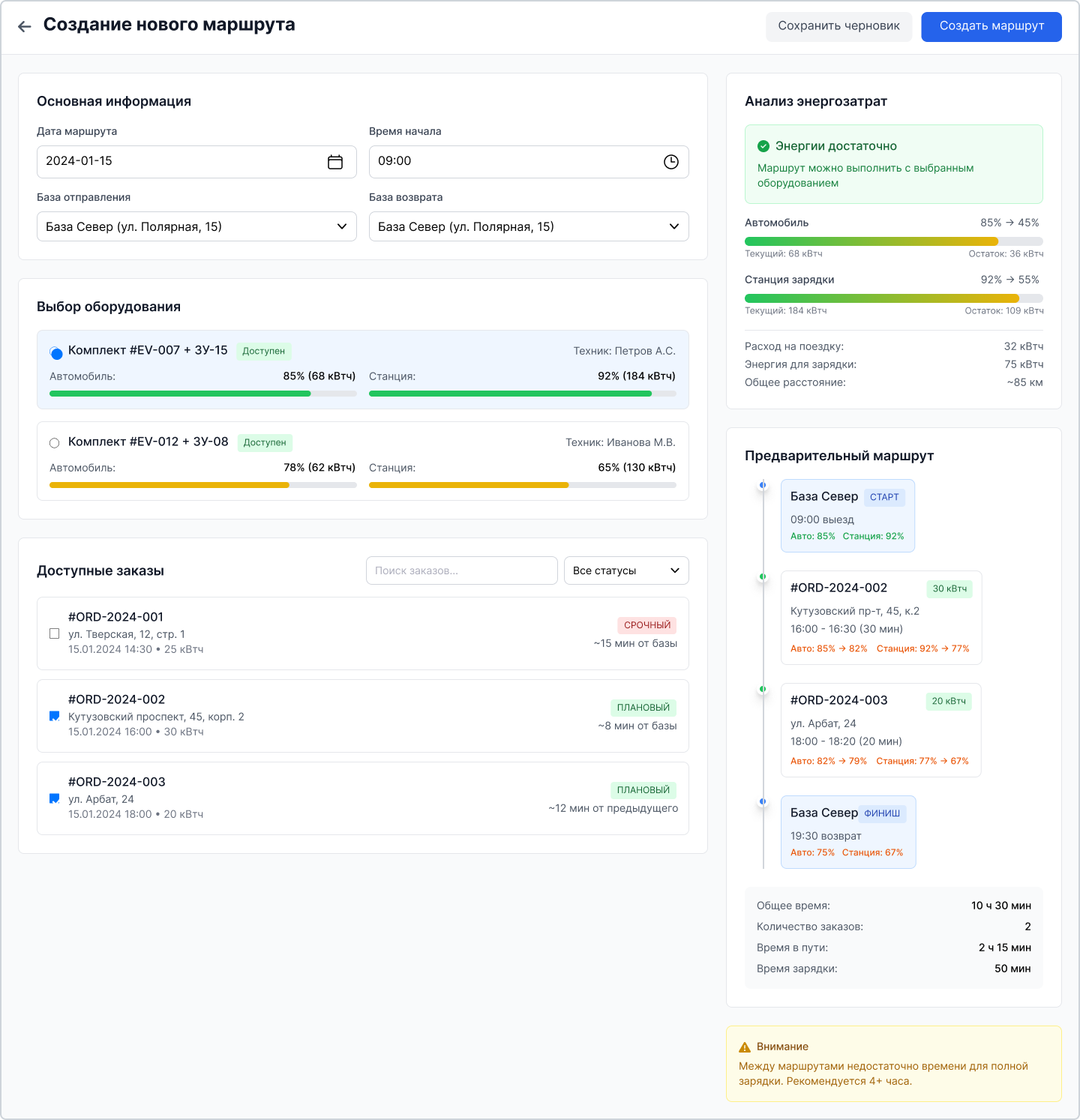
Task: Open the calendar picker icon
Action: click(x=335, y=162)
